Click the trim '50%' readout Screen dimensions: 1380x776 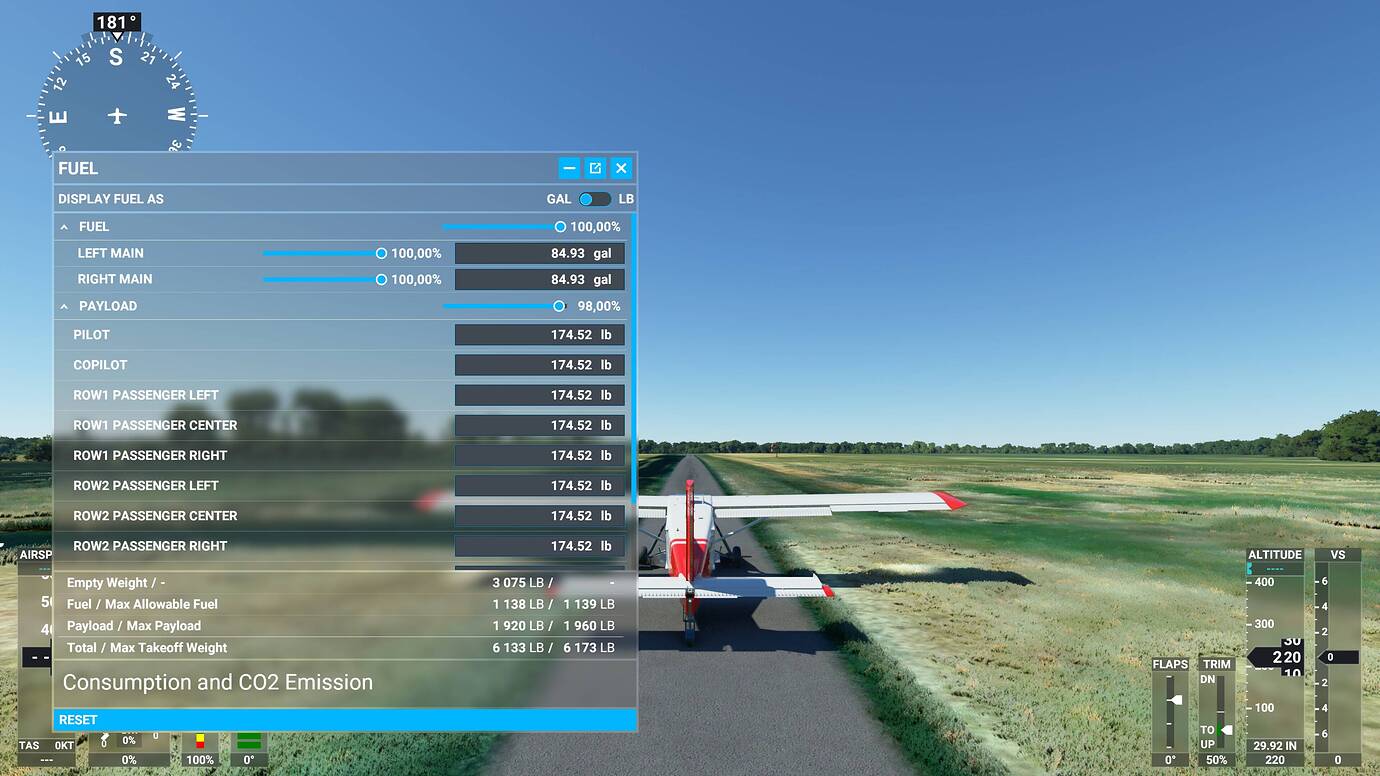point(1217,760)
